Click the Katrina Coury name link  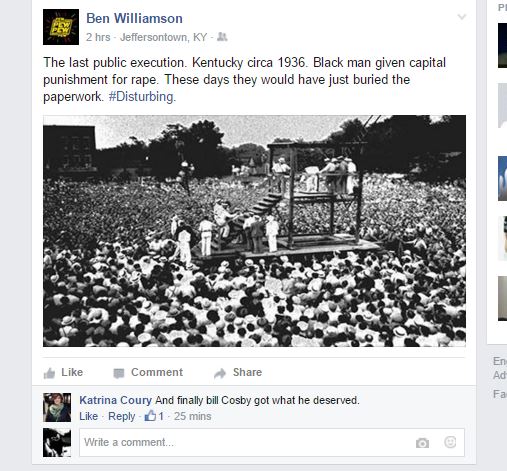click(115, 400)
